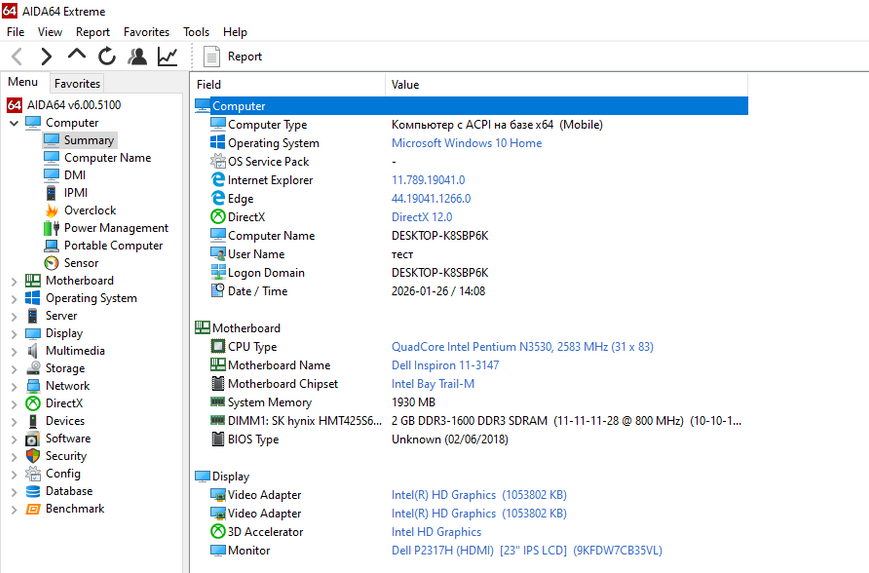Open QuadCore Intel Pentium N3530 link
This screenshot has height=573, width=869.
[x=523, y=347]
